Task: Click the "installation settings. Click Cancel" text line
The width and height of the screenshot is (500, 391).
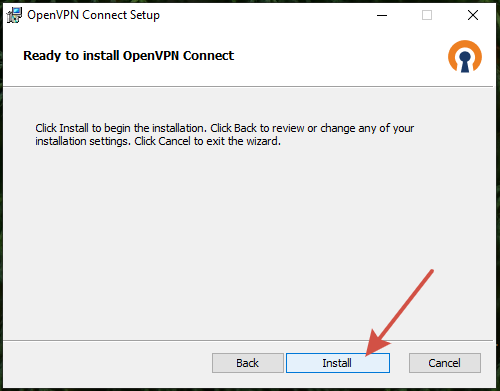Action: (x=158, y=141)
